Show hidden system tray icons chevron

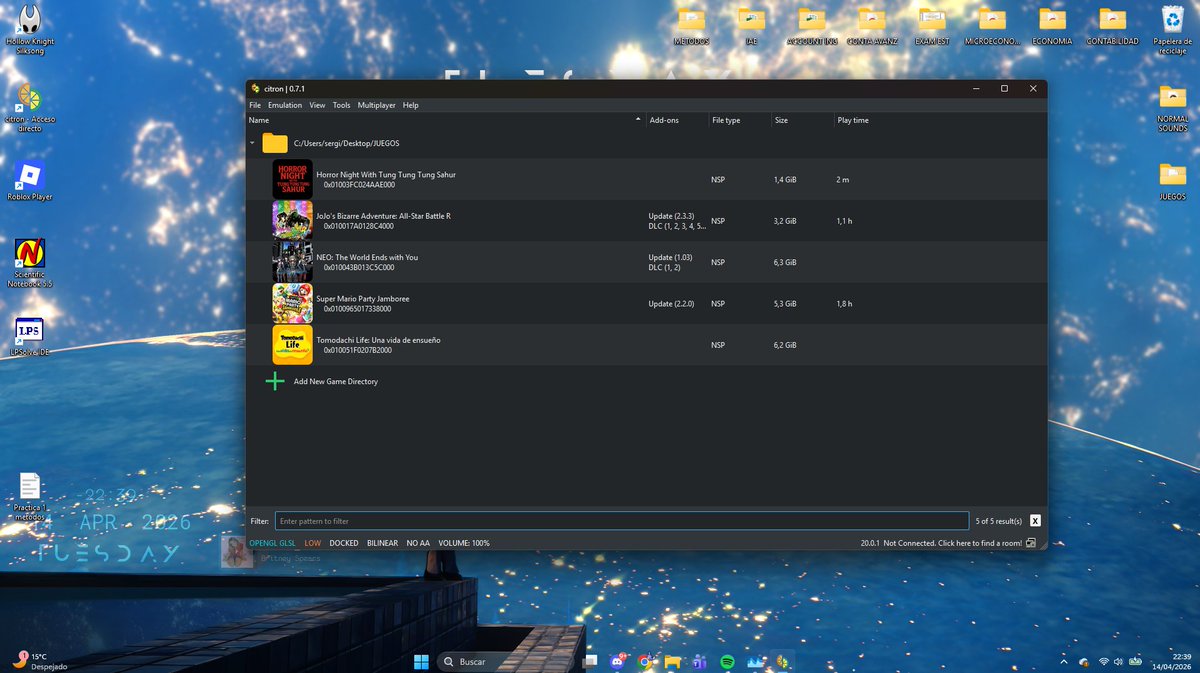(x=1066, y=661)
